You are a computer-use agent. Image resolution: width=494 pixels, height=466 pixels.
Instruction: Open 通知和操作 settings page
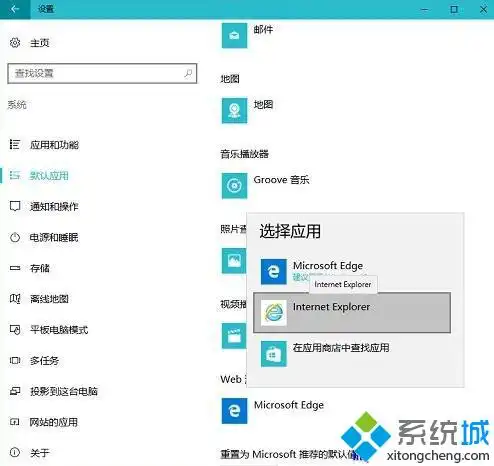tap(54, 207)
